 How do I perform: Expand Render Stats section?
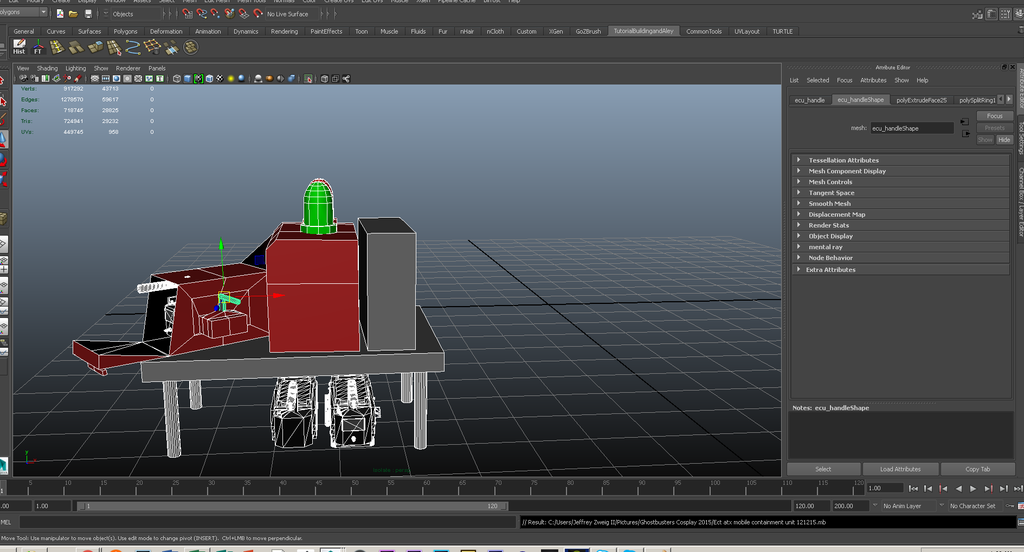point(900,225)
